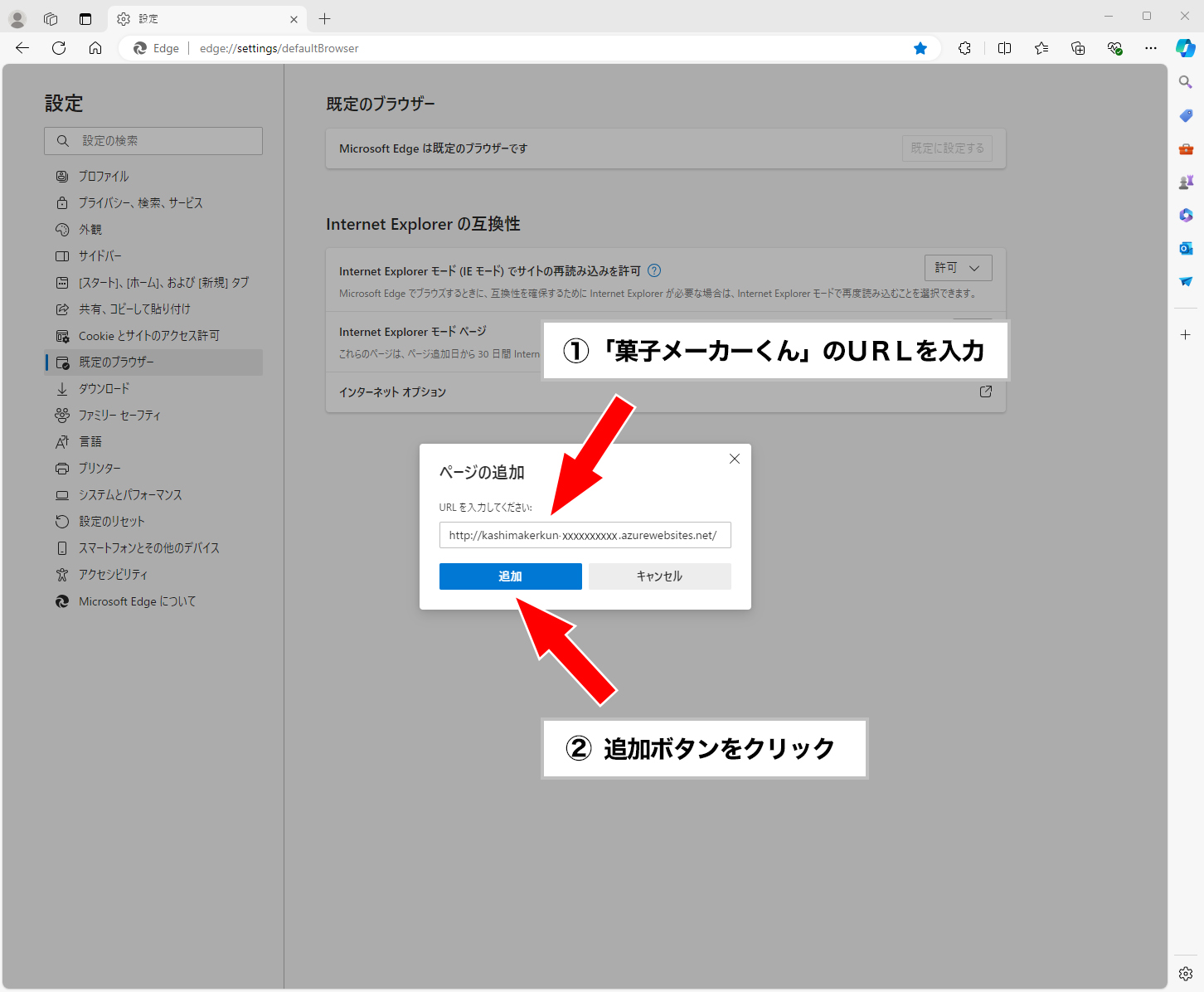Click the Tab actions menu icon
Viewport: 1204px width, 992px height.
(85, 18)
